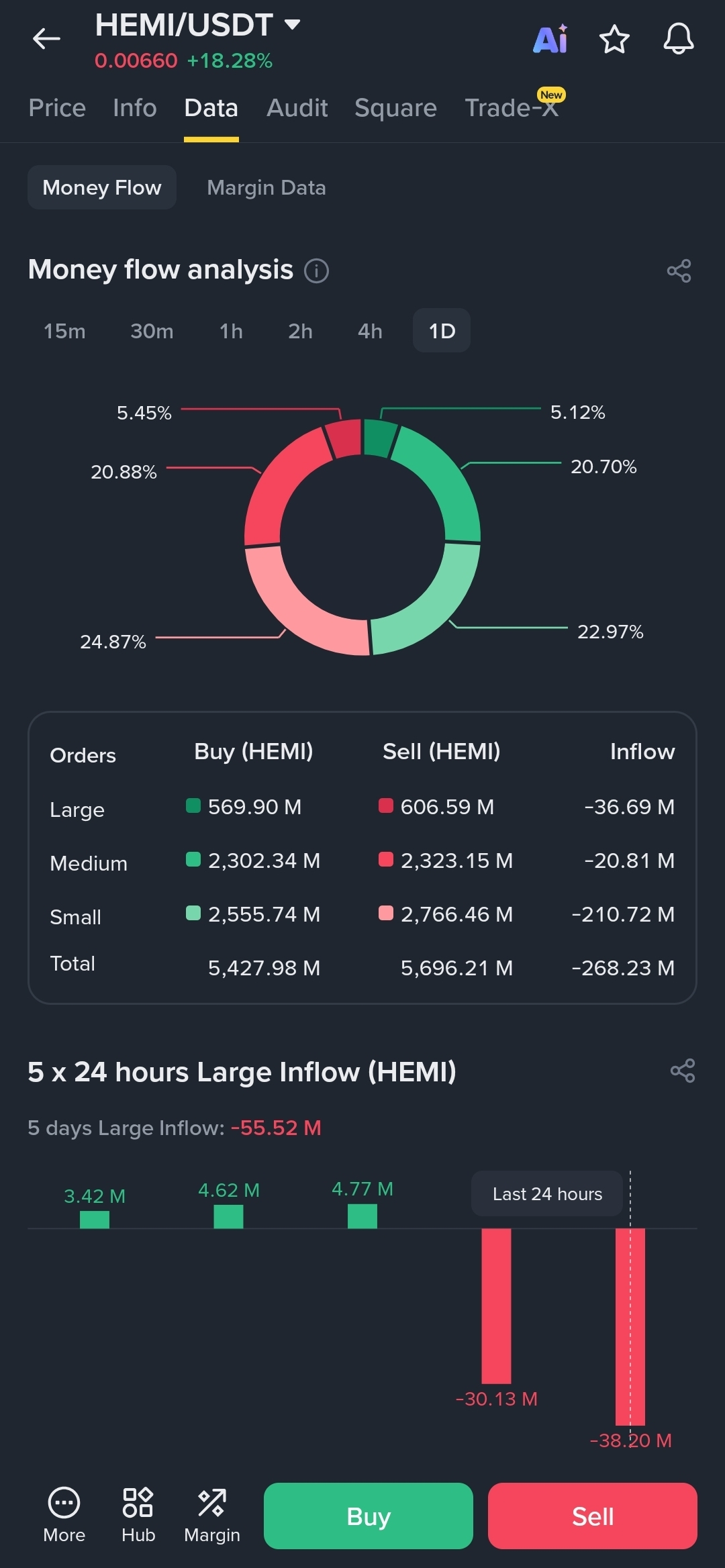
Task: Select the Data tab
Action: pyautogui.click(x=211, y=108)
